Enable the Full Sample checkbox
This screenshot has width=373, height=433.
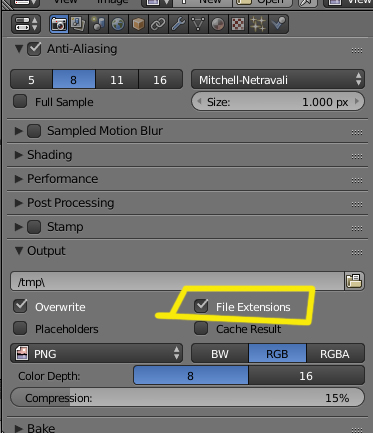[x=20, y=101]
